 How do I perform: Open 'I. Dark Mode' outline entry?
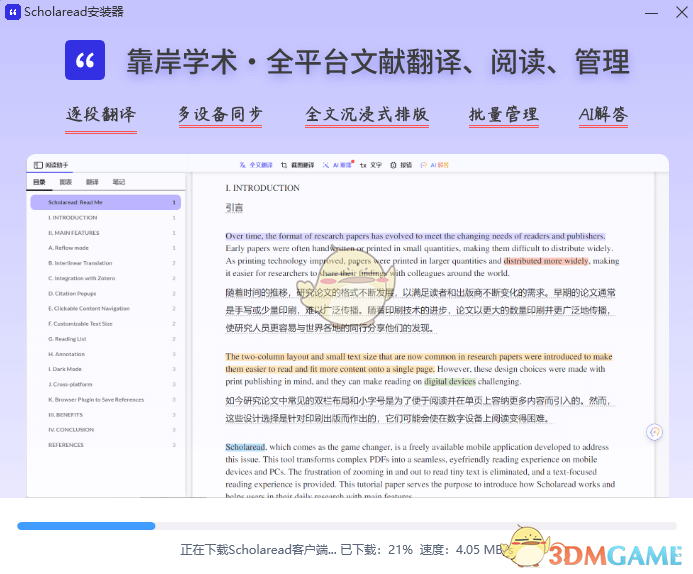point(106,369)
